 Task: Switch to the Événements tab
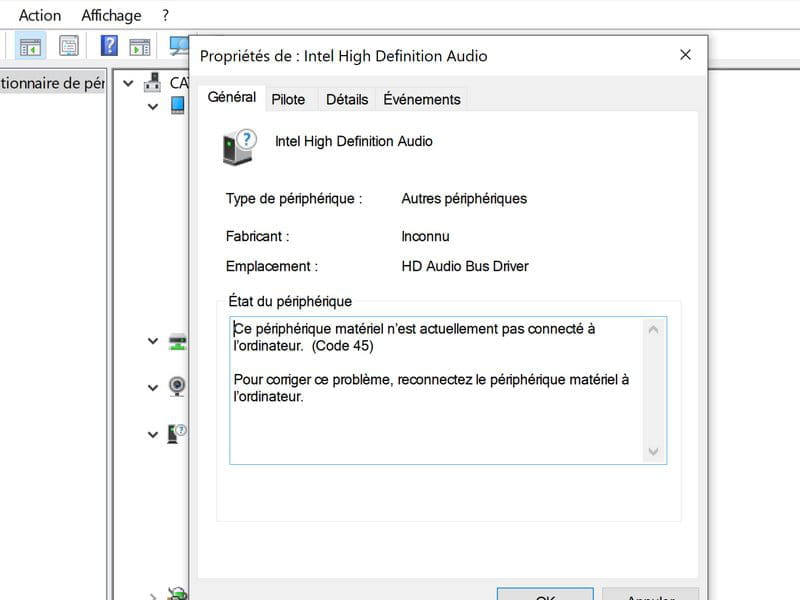pyautogui.click(x=422, y=99)
